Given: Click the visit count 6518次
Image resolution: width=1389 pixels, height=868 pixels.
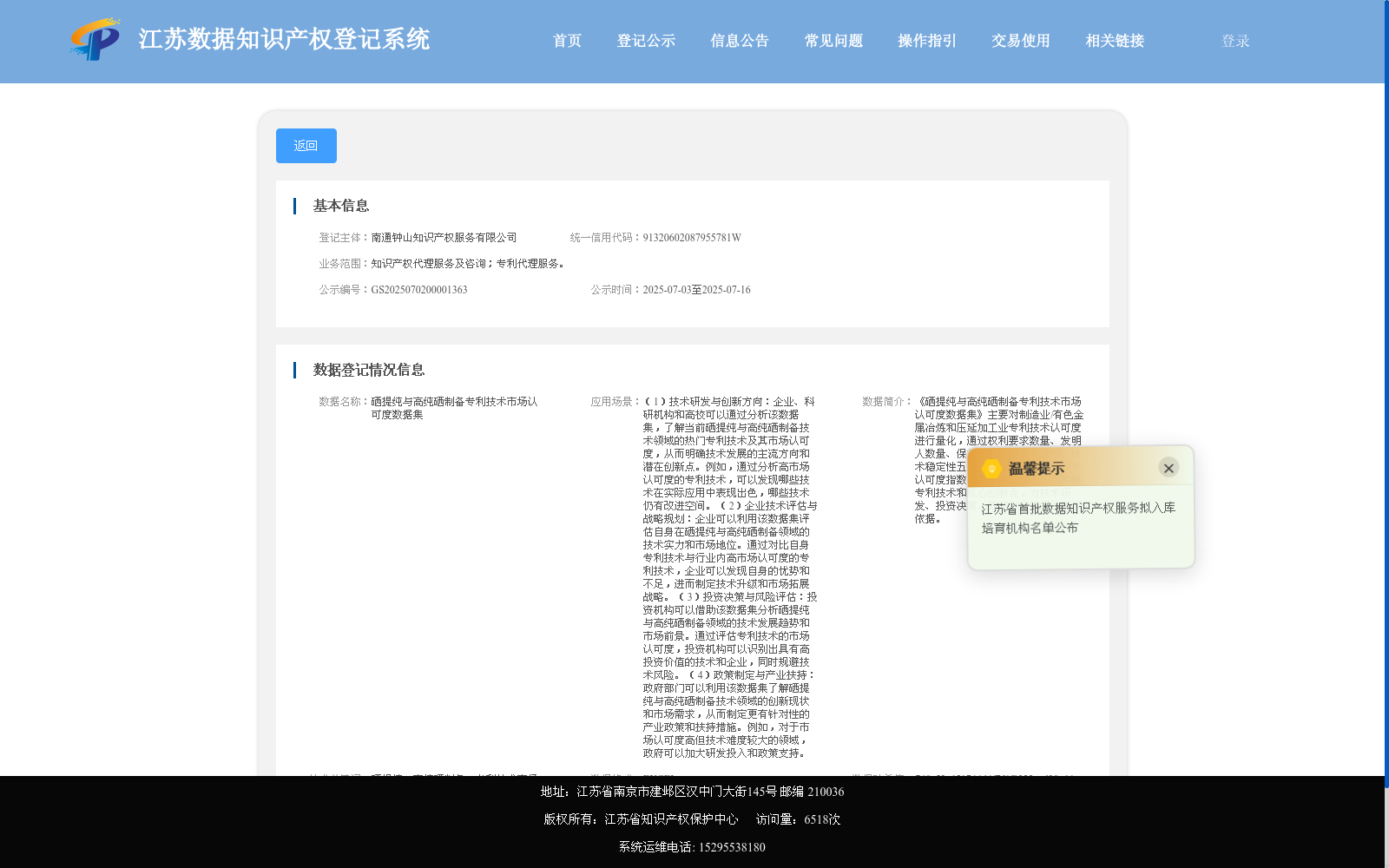Looking at the screenshot, I should [x=822, y=819].
